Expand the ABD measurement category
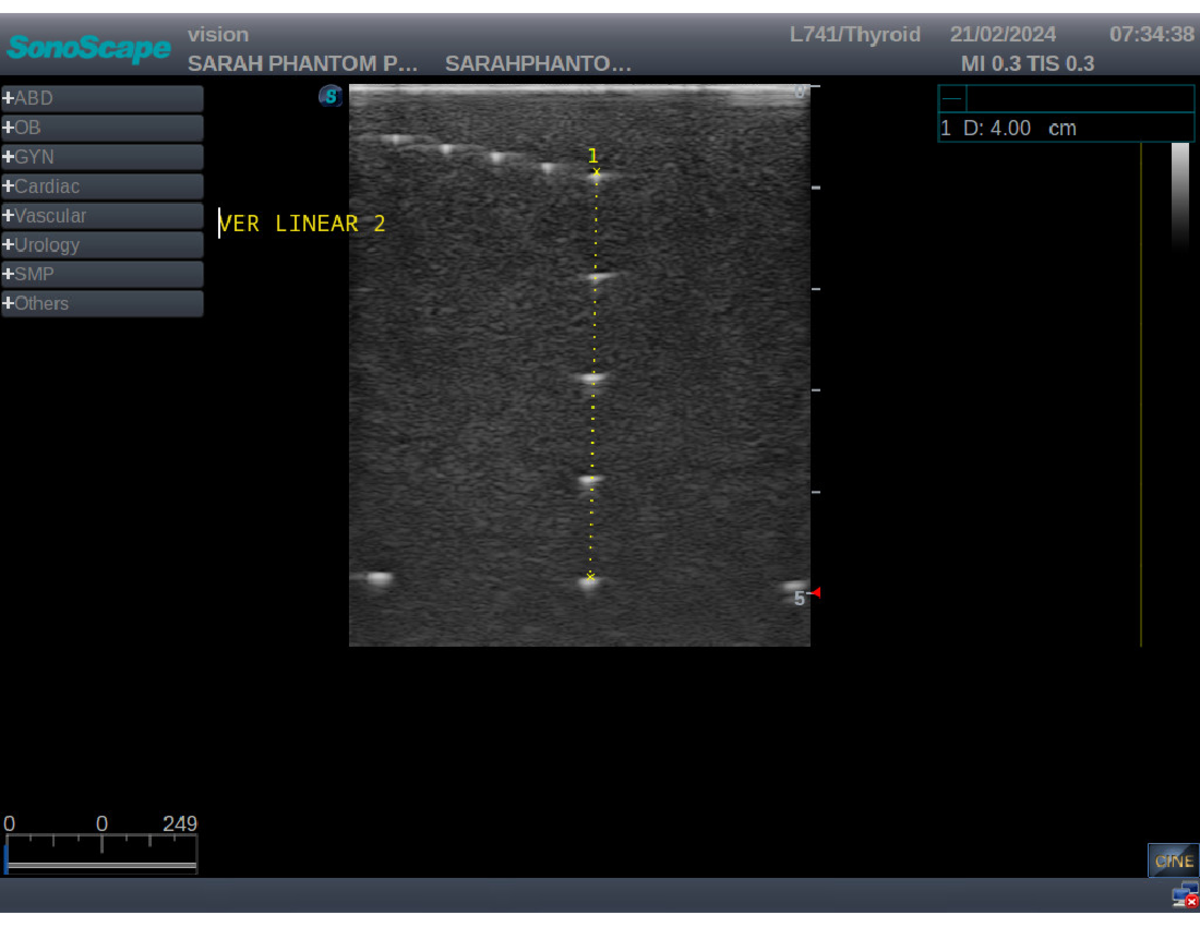 [x=102, y=99]
